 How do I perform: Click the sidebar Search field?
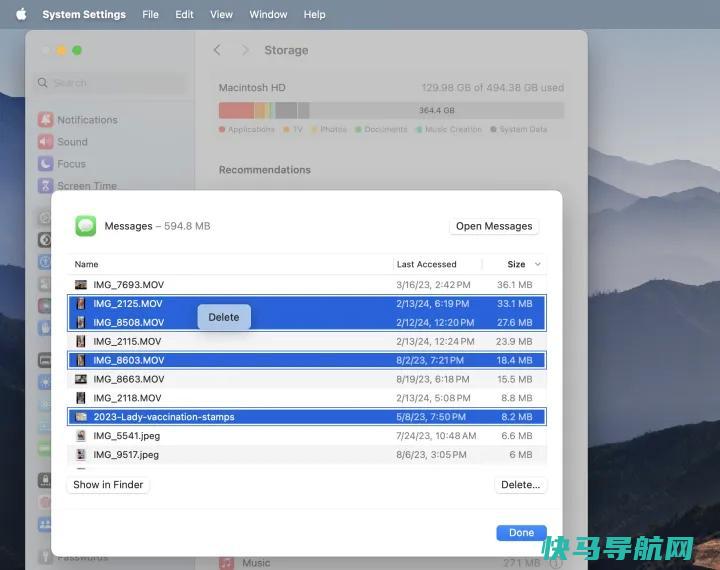[111, 83]
